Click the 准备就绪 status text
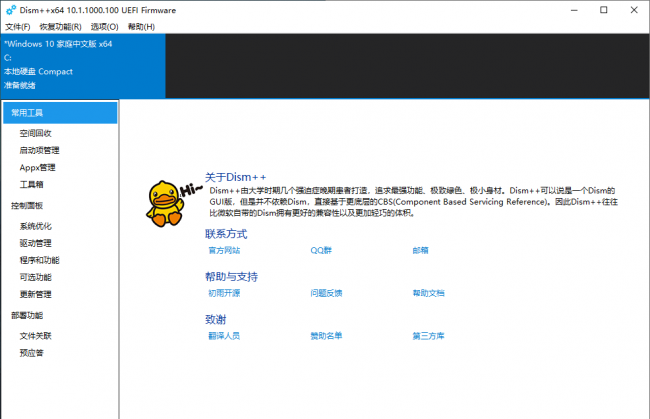This screenshot has height=419, width=650. pyautogui.click(x=20, y=85)
